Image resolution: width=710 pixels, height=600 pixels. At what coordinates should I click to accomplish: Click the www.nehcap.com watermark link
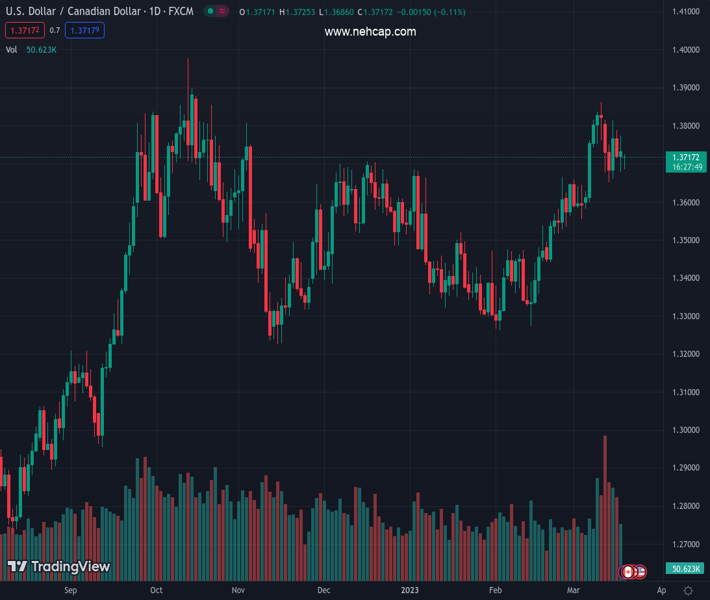pos(370,32)
